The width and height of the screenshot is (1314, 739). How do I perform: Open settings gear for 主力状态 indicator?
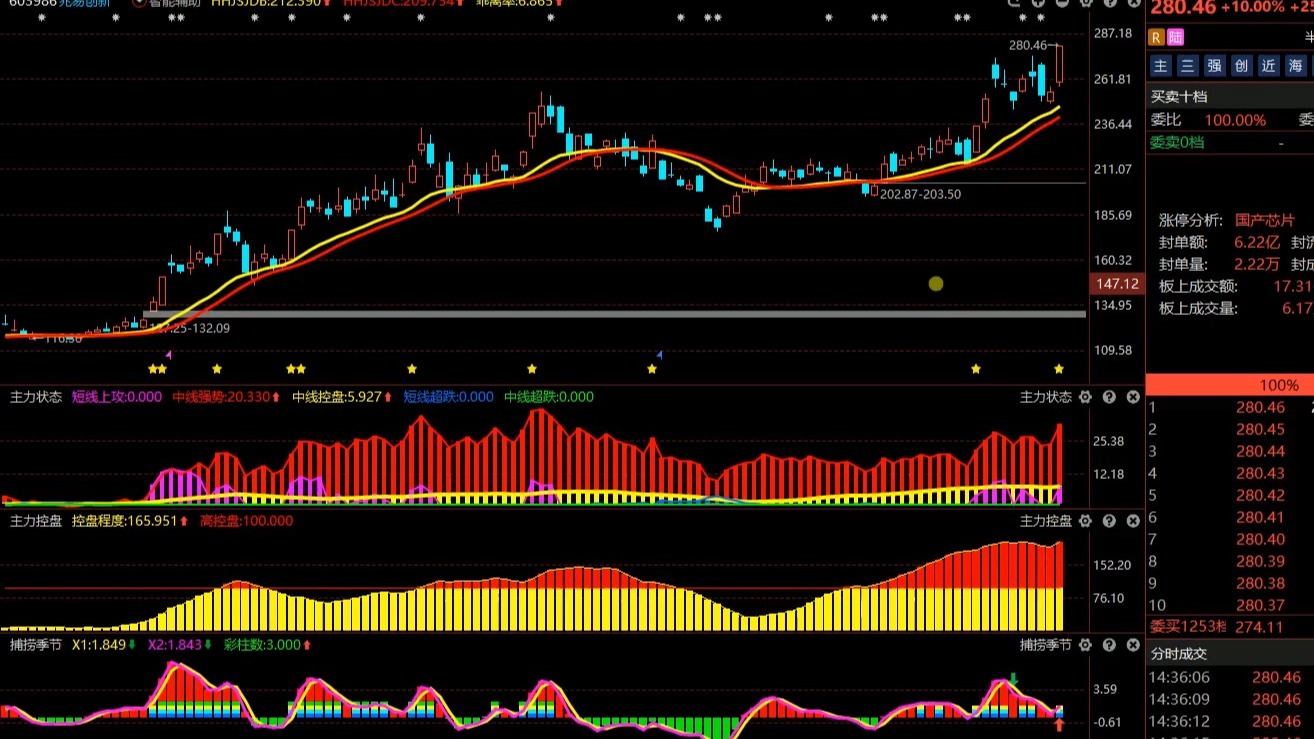point(1085,397)
